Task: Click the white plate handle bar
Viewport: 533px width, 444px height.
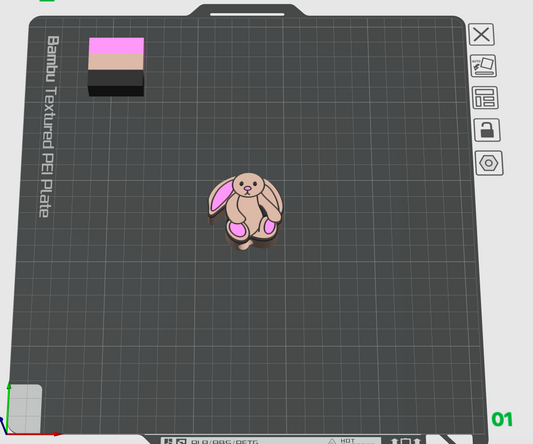Action: (247, 14)
